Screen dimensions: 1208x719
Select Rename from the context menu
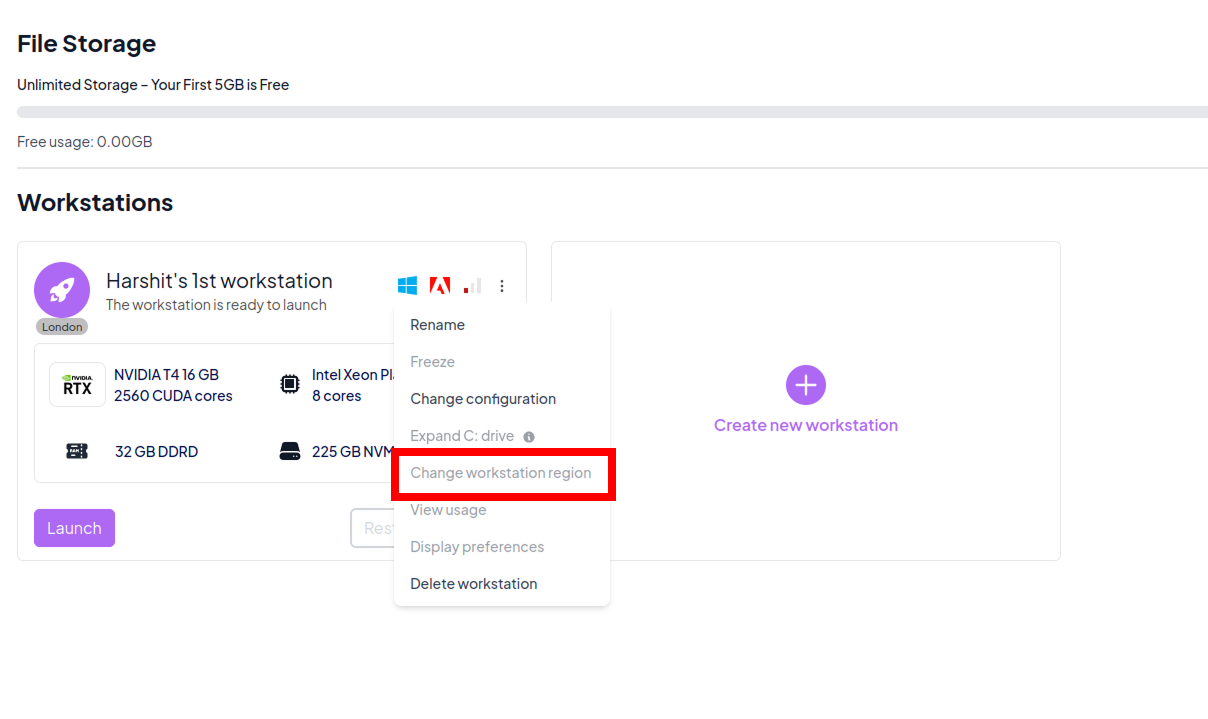(437, 325)
